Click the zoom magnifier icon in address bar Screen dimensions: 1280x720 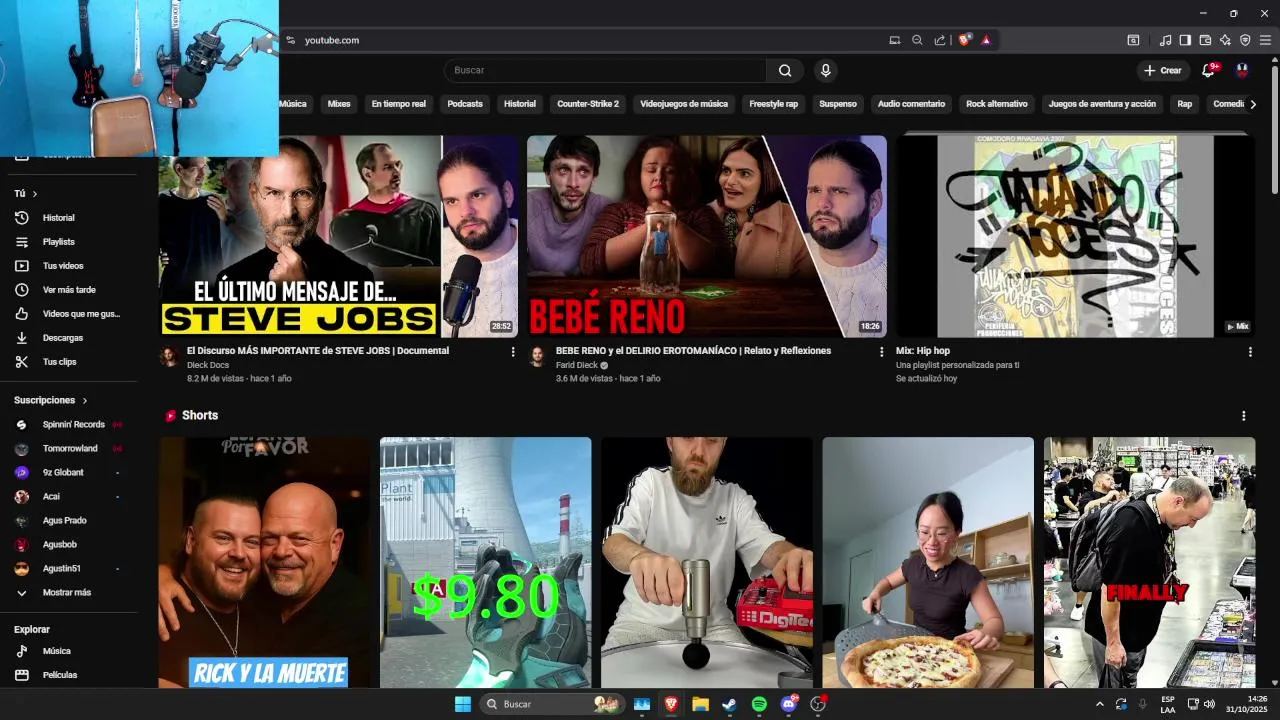pos(917,40)
